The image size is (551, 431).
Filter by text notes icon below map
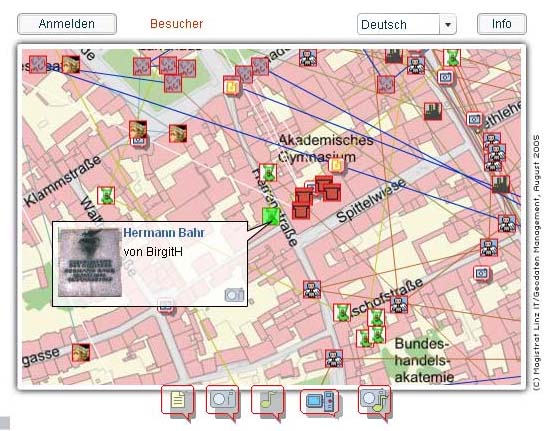[x=178, y=400]
